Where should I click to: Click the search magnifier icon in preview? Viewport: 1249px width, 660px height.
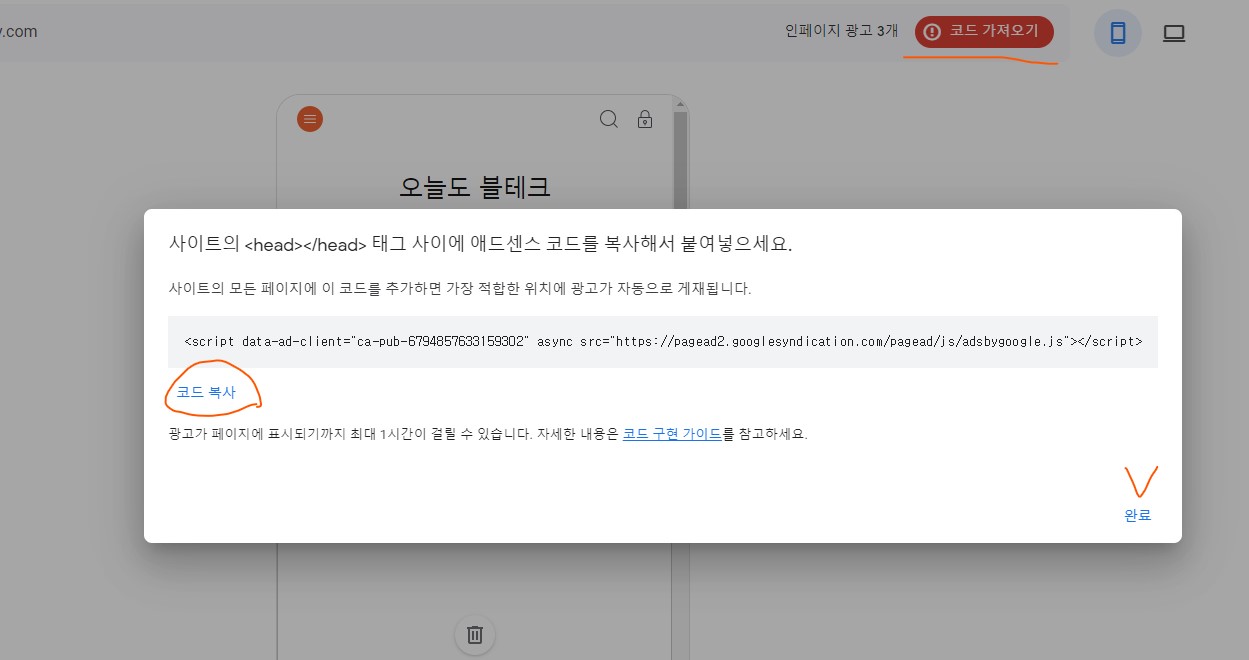[x=608, y=119]
